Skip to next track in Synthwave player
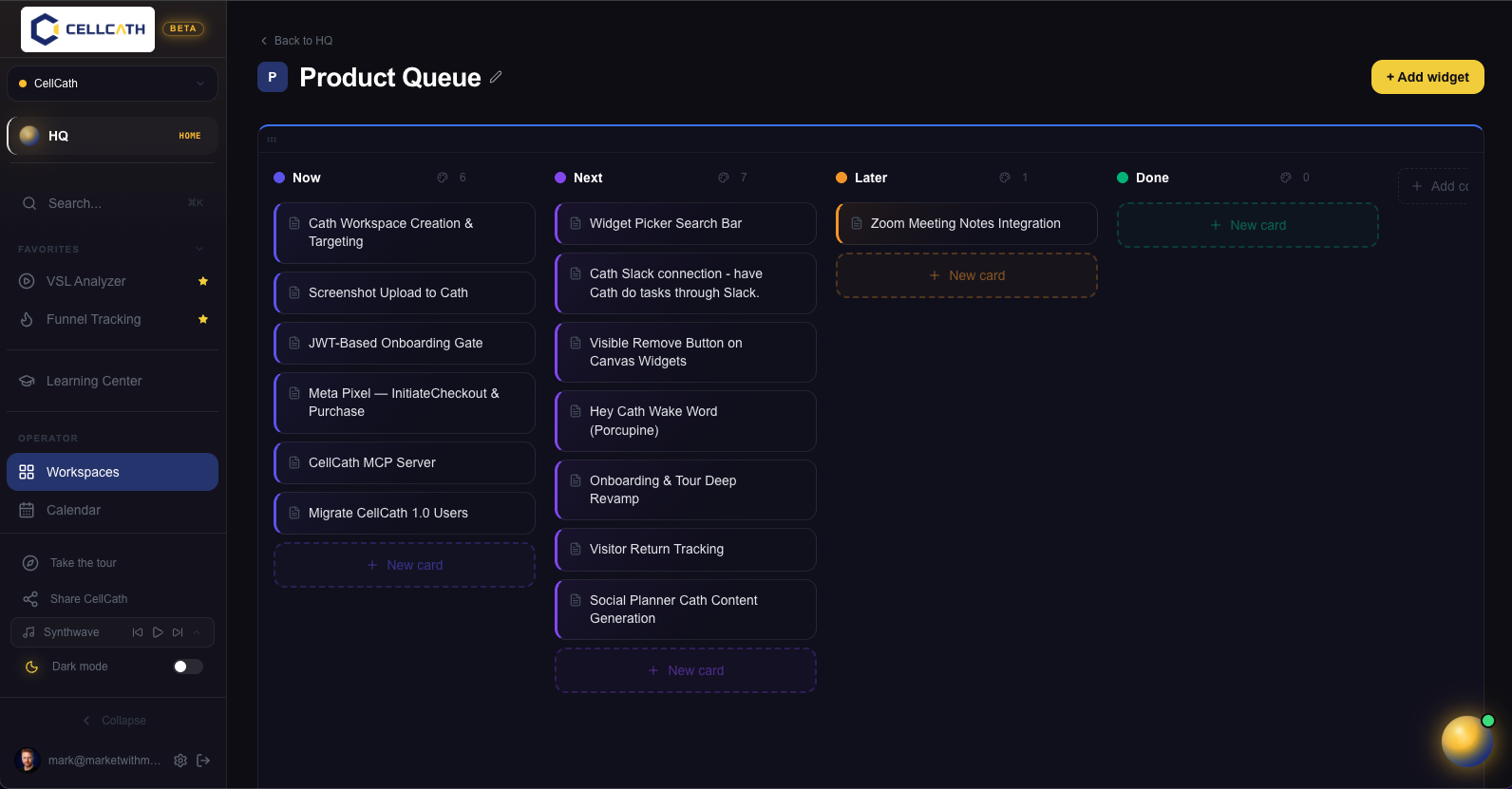 point(178,632)
